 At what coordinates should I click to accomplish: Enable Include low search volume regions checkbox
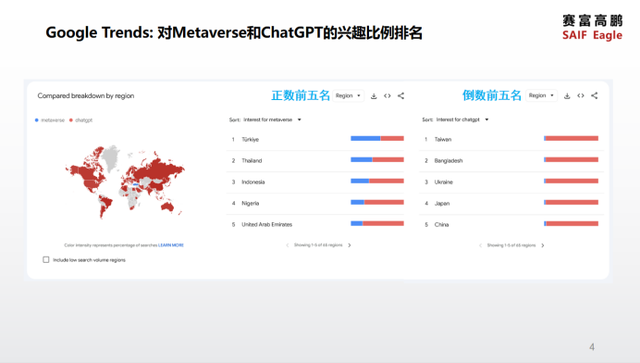(46, 260)
